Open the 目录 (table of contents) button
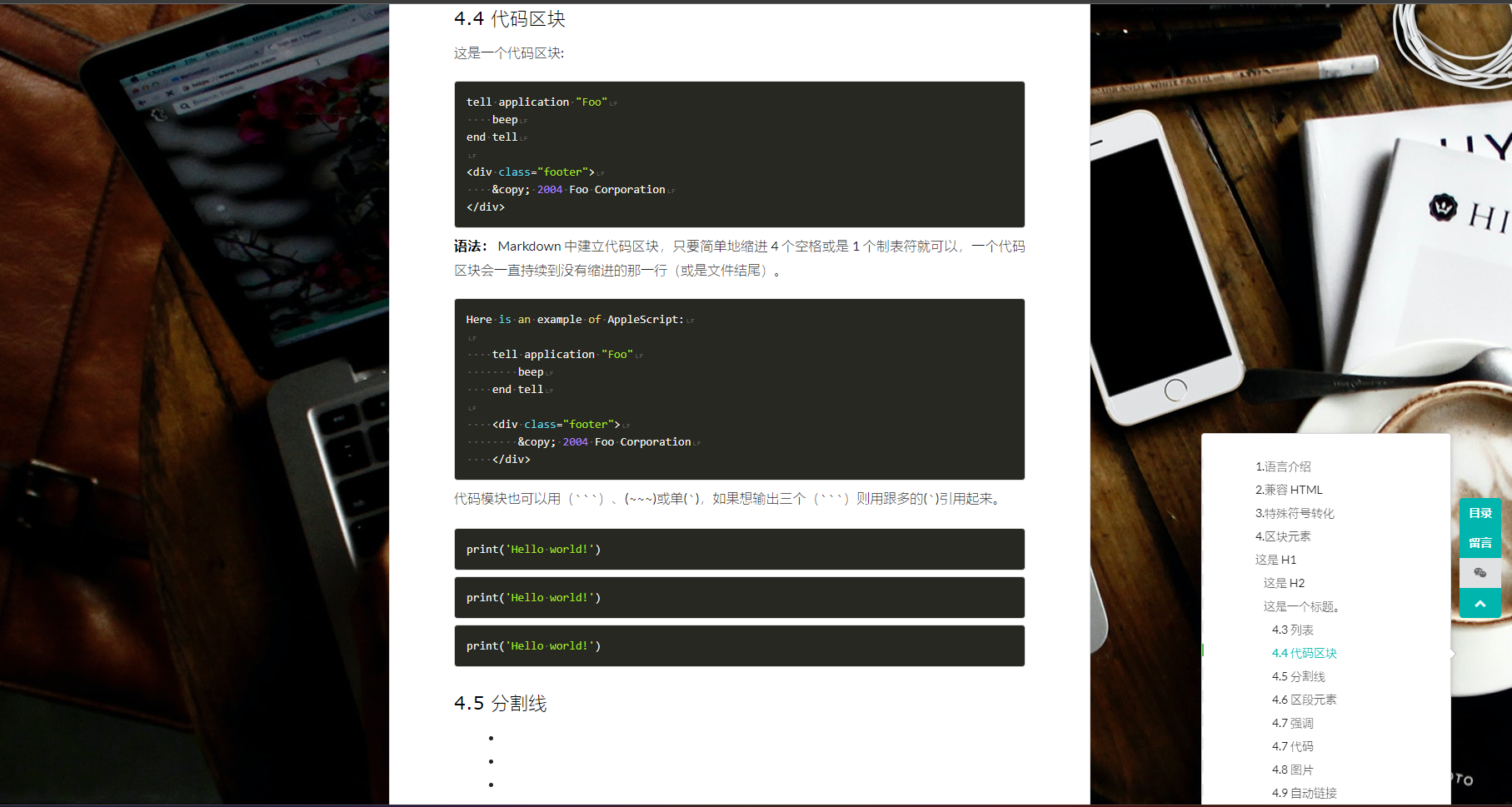1512x807 pixels. (x=1480, y=513)
